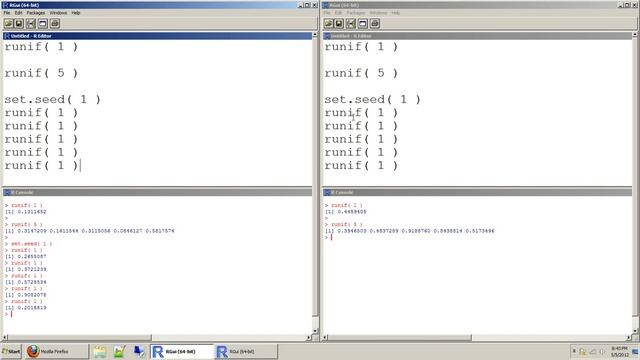This screenshot has width=640, height=360.
Task: Click Save script icon in right RGui toolbar
Action: pos(339,23)
